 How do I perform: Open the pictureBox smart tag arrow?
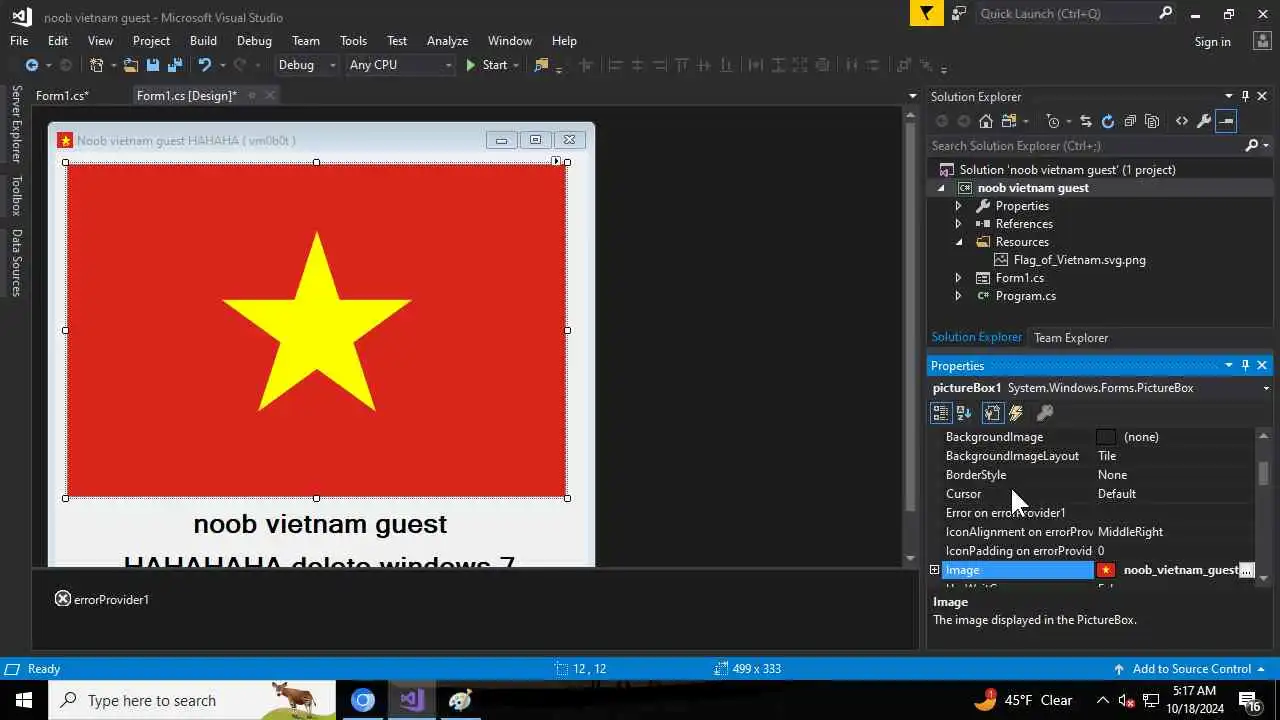[556, 161]
